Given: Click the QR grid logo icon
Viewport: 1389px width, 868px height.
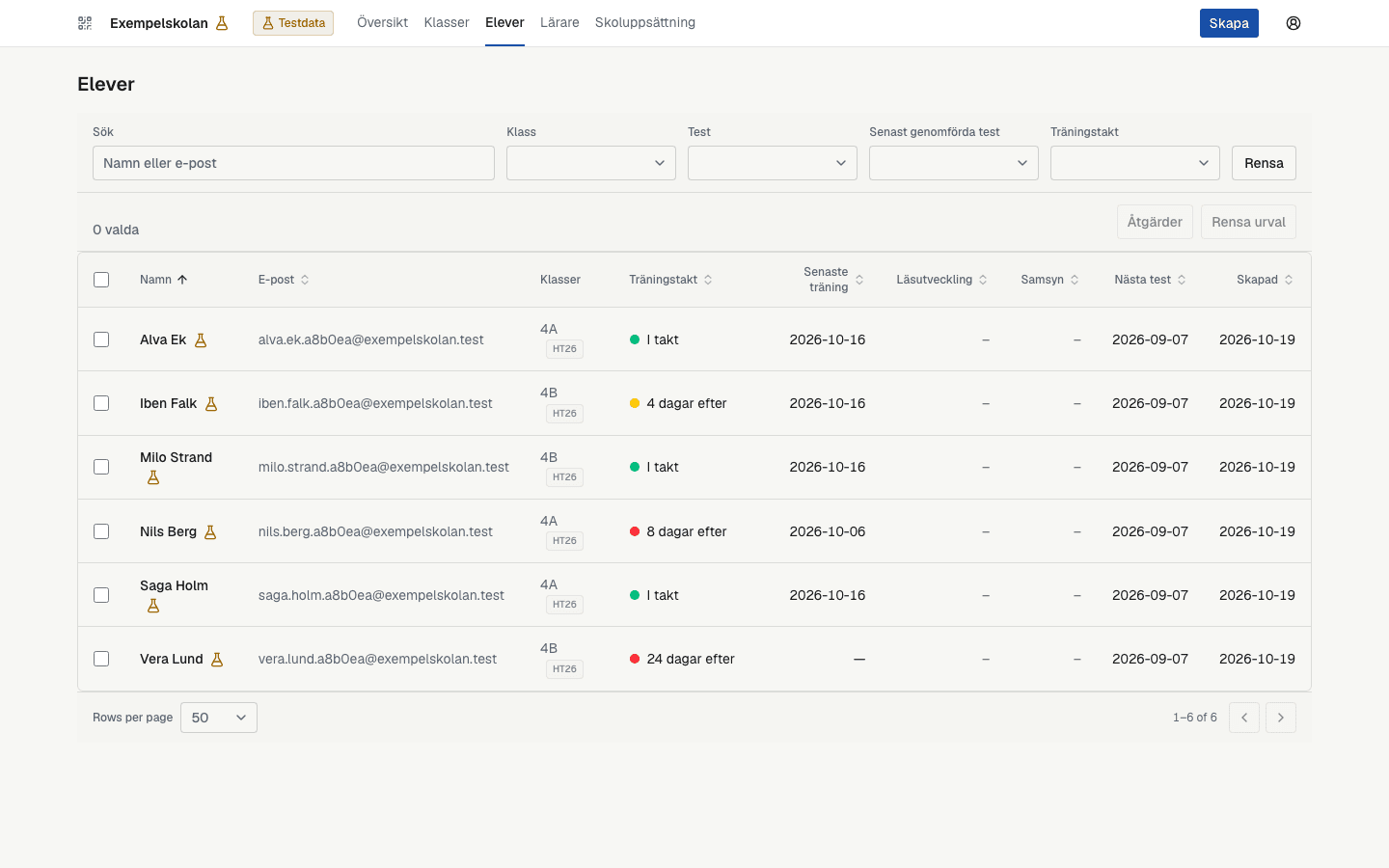Looking at the screenshot, I should 85,23.
